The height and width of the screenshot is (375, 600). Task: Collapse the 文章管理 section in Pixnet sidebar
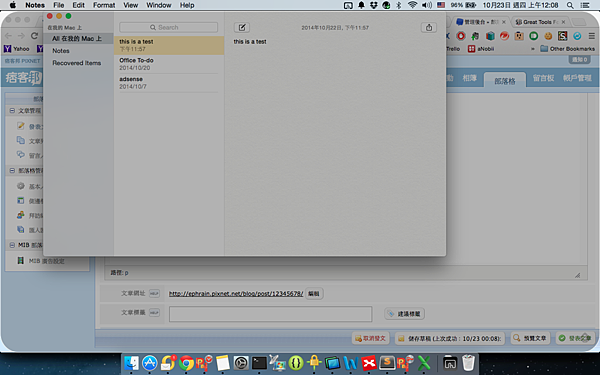click(12, 111)
